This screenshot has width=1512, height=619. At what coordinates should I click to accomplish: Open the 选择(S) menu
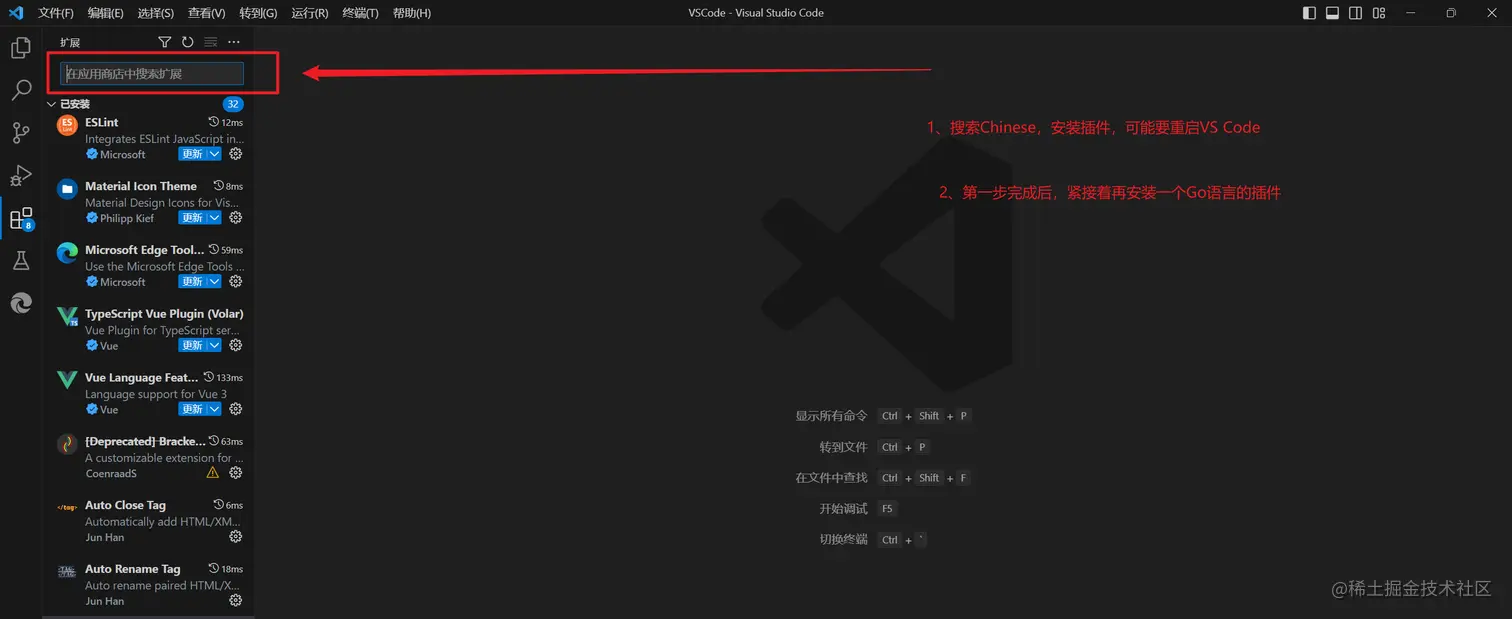156,13
